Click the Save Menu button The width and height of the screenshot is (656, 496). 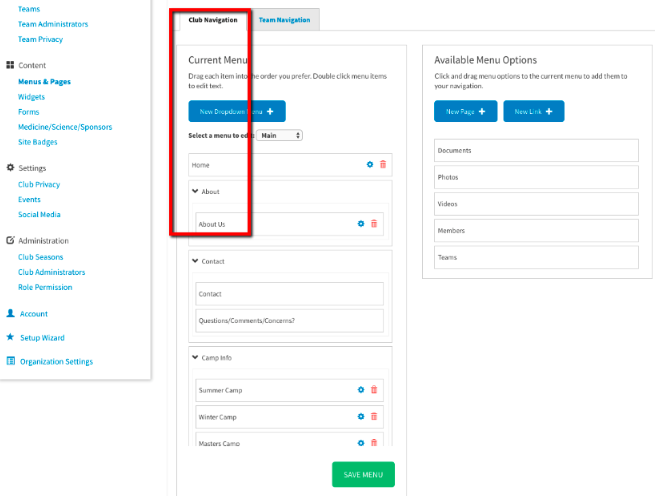point(363,474)
